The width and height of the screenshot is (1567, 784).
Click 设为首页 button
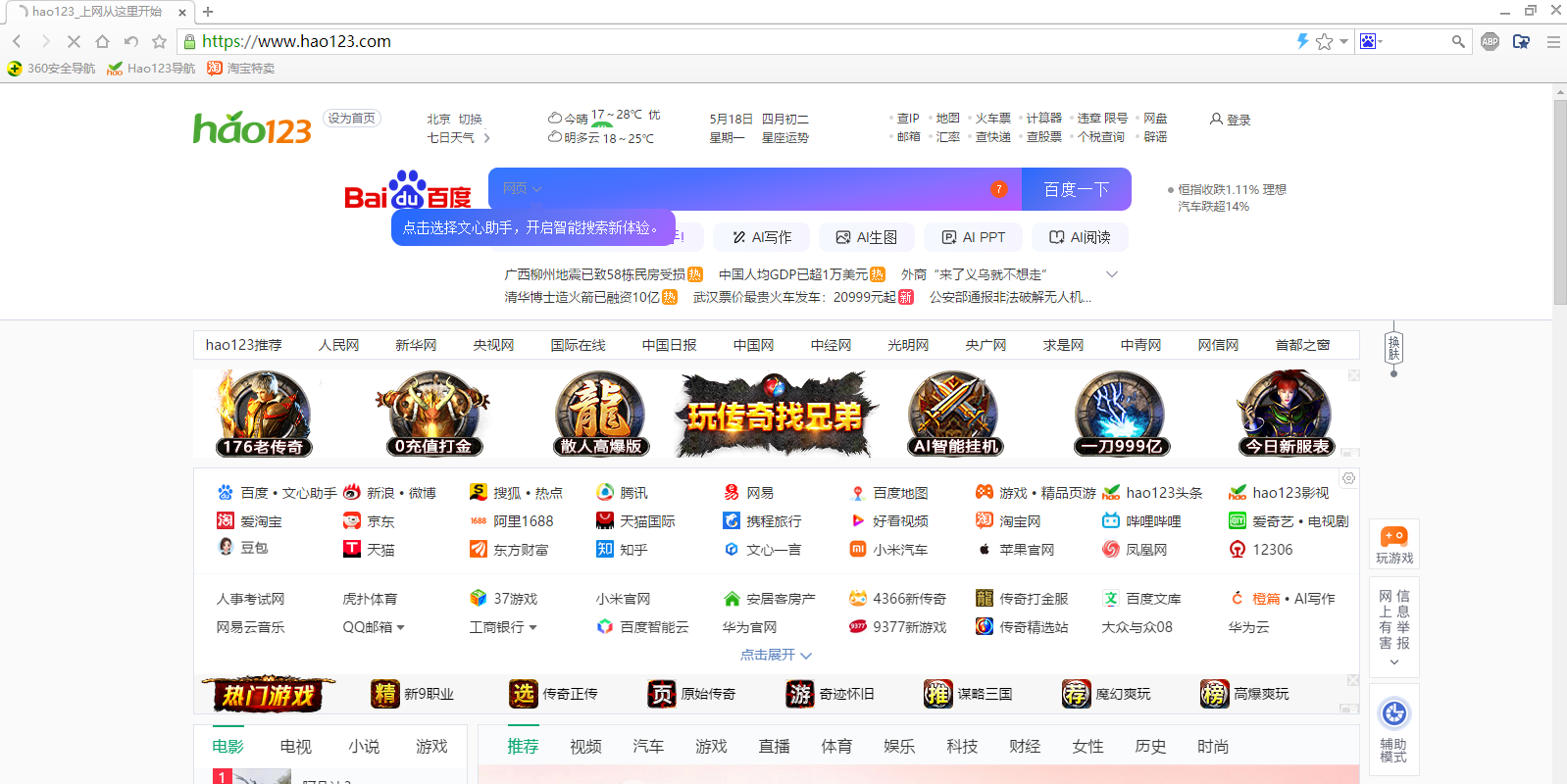click(x=352, y=119)
